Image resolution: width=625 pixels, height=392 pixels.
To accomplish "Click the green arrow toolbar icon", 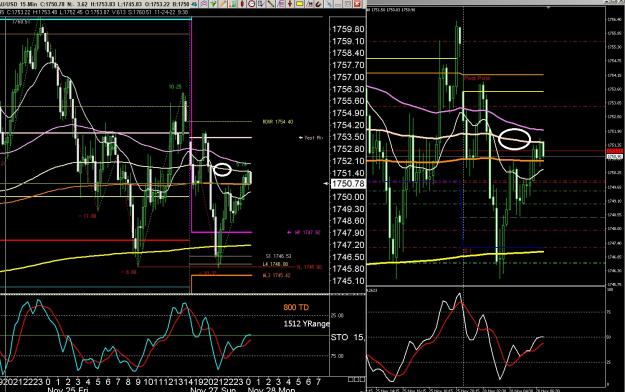I will [213, 4].
